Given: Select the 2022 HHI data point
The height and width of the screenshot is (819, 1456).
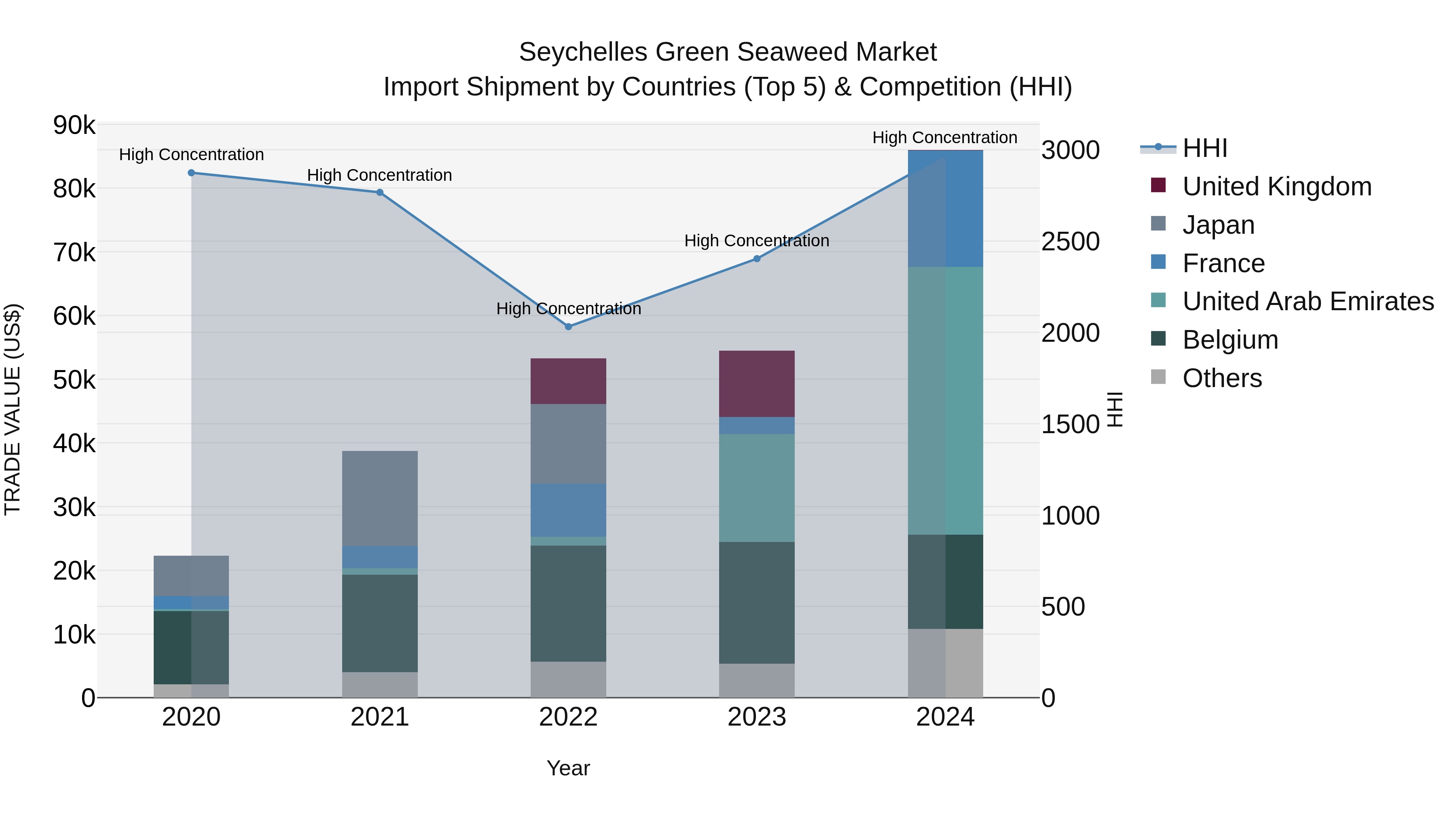Looking at the screenshot, I should coord(569,327).
